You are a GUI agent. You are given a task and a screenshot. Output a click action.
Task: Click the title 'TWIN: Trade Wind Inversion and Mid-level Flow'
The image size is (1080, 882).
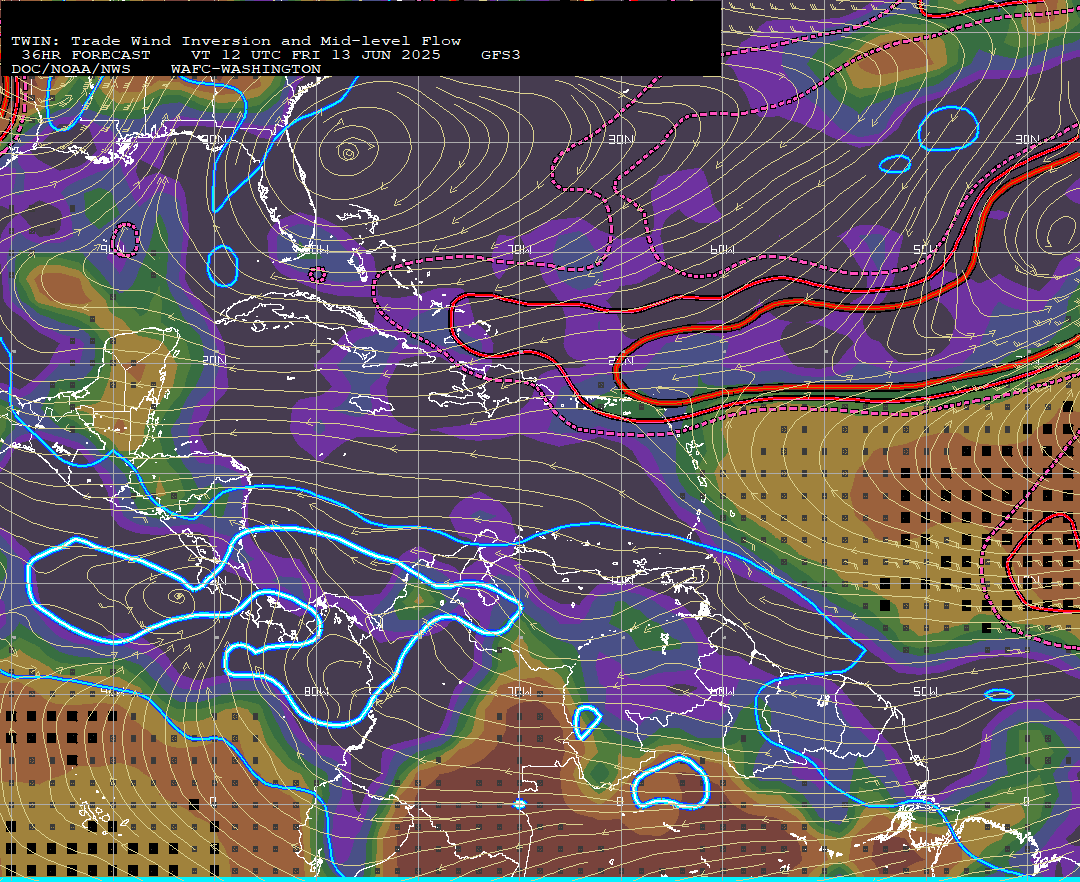[236, 41]
